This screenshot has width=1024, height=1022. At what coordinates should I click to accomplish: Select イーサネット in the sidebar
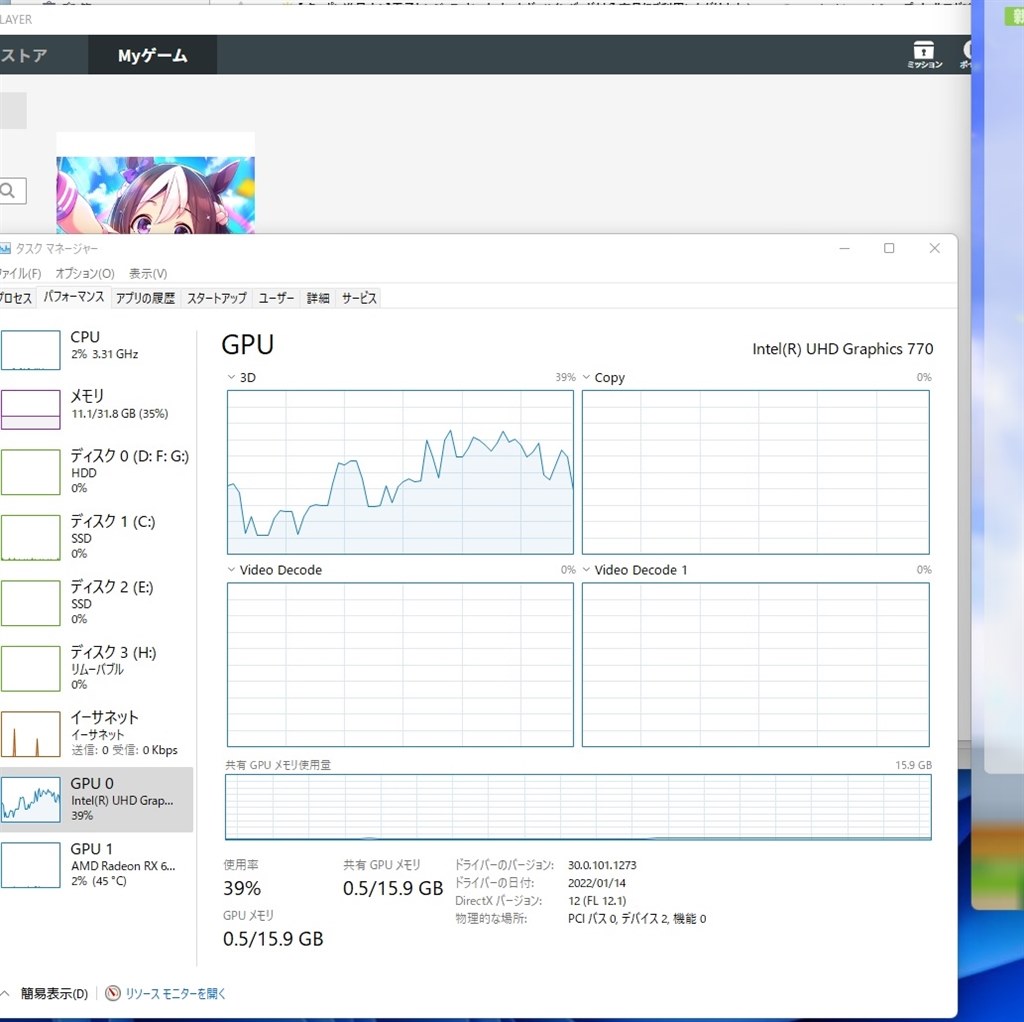click(97, 733)
